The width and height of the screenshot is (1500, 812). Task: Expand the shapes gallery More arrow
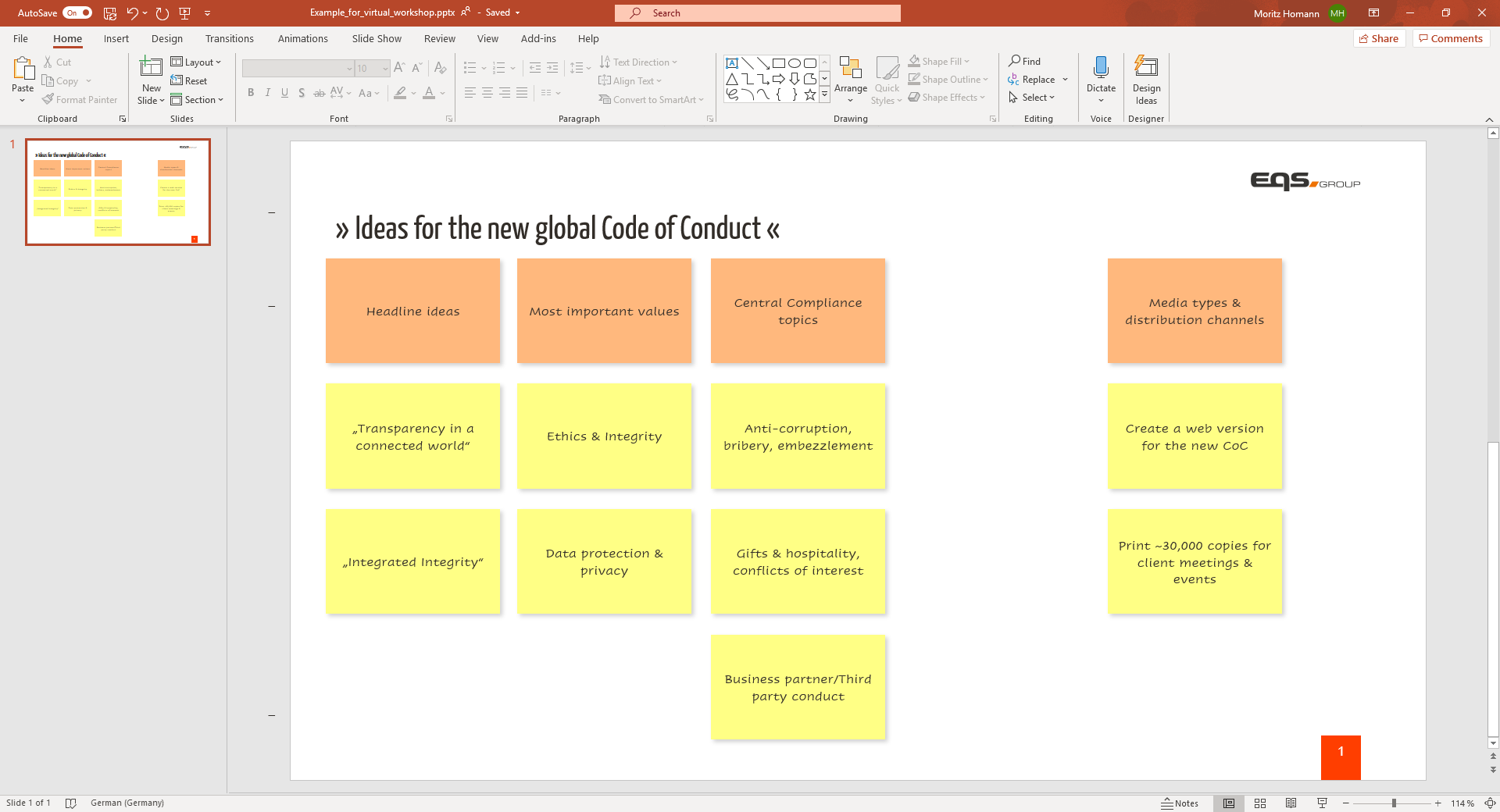pyautogui.click(x=824, y=94)
